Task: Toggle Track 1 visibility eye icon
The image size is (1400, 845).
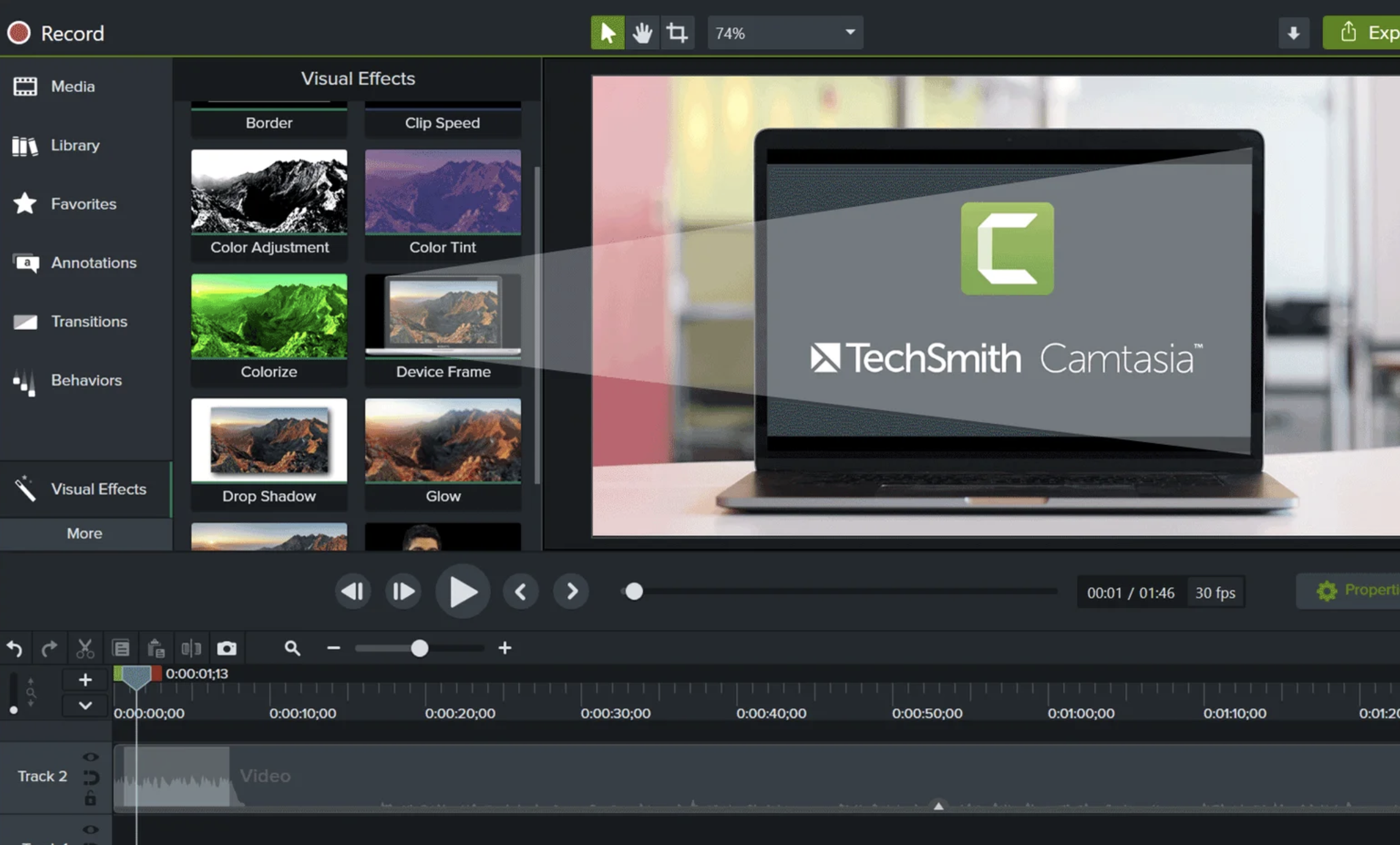Action: pyautogui.click(x=91, y=830)
